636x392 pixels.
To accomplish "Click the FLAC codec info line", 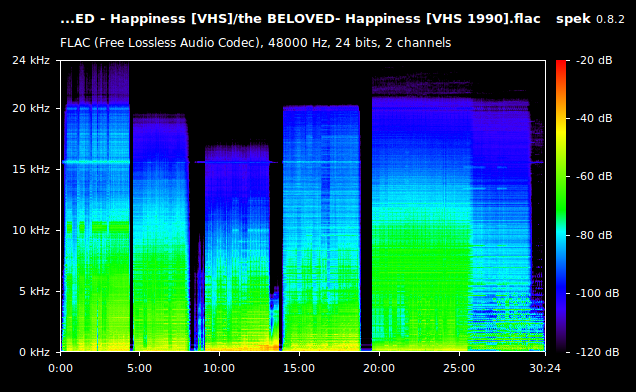I will pos(256,43).
